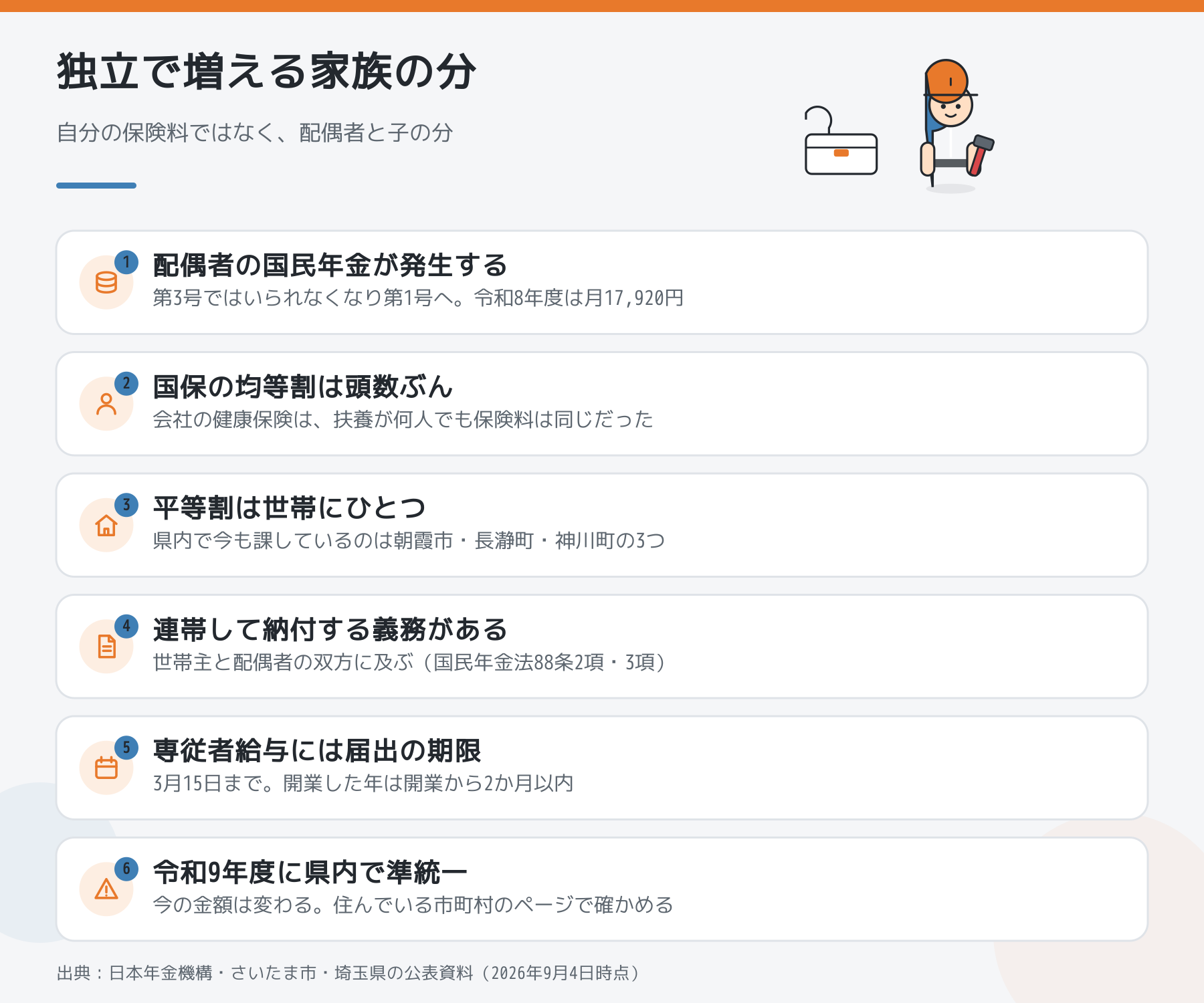Select the main title 独立で増える家族の分
Viewport: 1204px width, 1003px height.
tap(267, 72)
